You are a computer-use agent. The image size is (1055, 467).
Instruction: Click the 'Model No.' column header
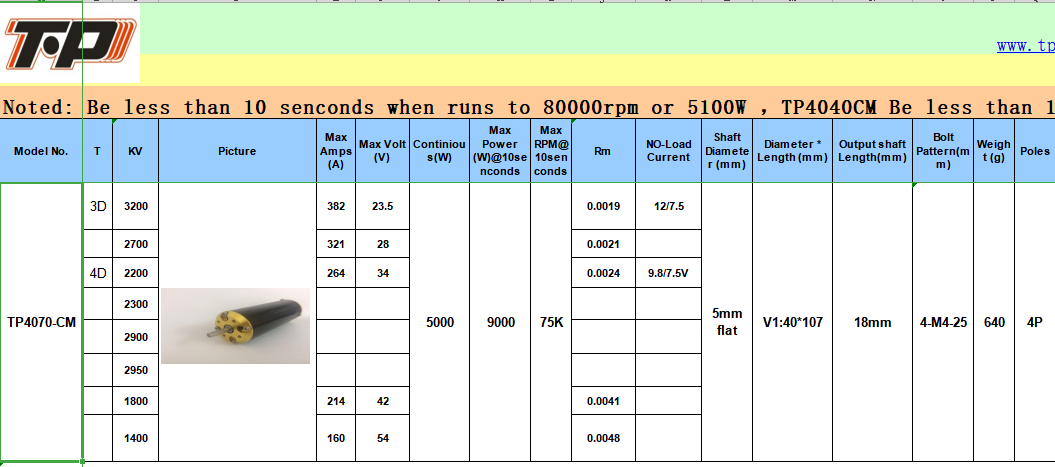[41, 151]
